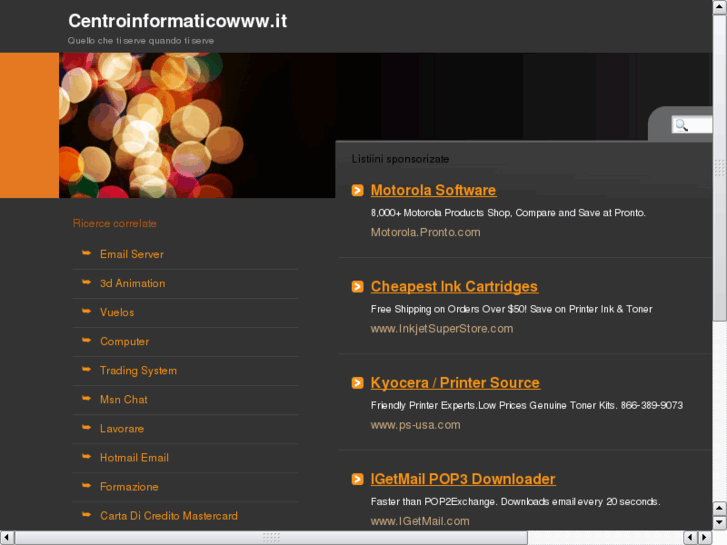
Task: Visit the www.IGetMail.com URL link
Action: [x=420, y=521]
